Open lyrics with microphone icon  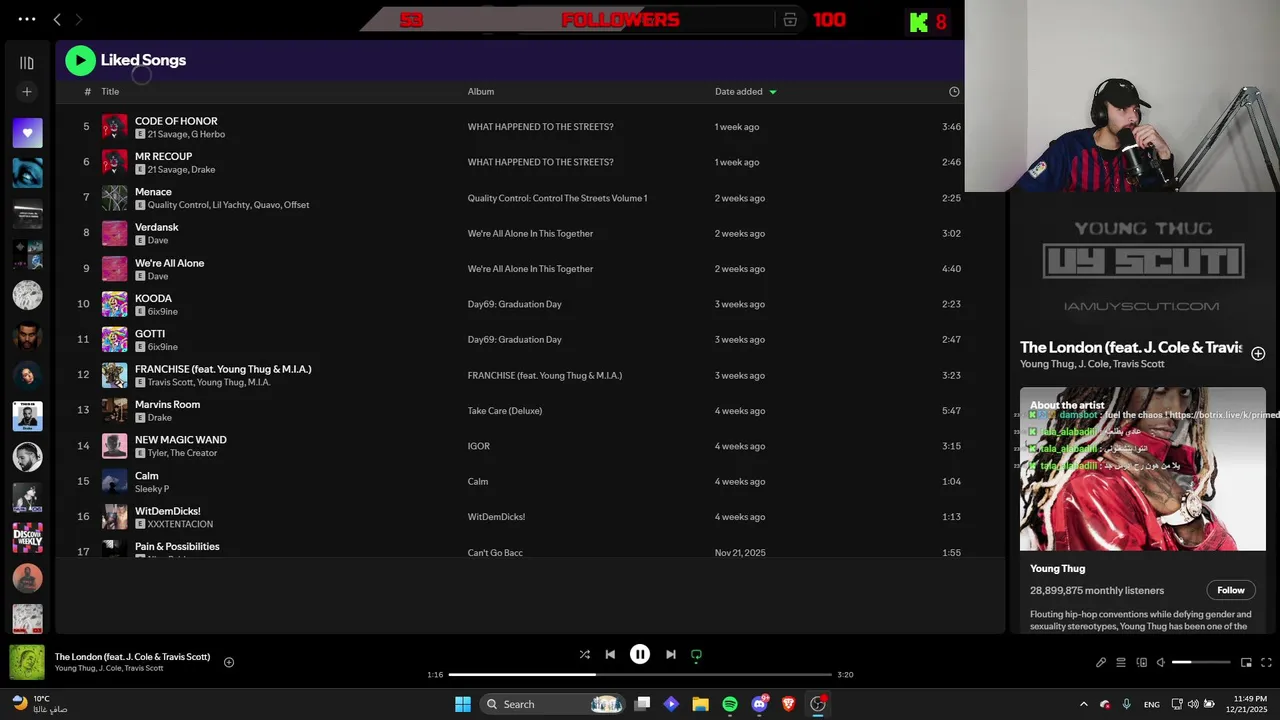(1101, 662)
